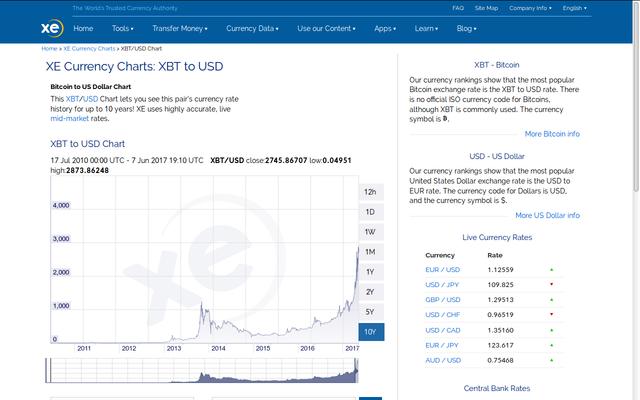The height and width of the screenshot is (400, 640).
Task: Open the Home menu item
Action: 83,29
